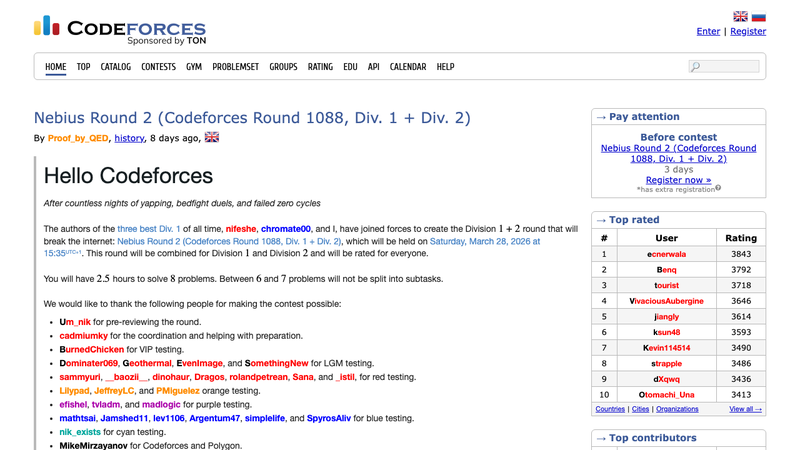Open MikeMirzayanov profile link
Viewport: 800px width, 450px height.
pyautogui.click(x=93, y=445)
